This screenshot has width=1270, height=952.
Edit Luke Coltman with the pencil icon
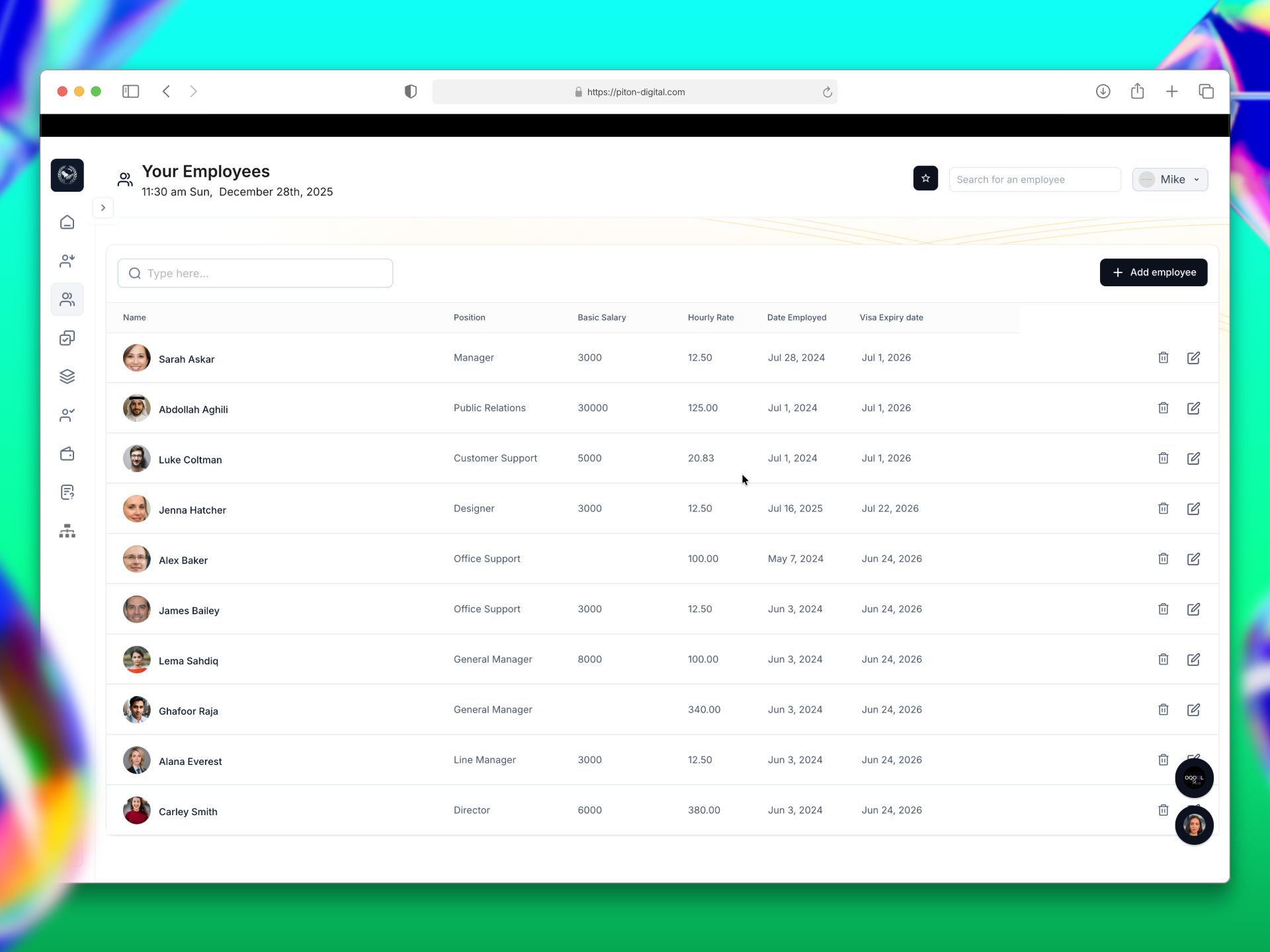(1194, 458)
